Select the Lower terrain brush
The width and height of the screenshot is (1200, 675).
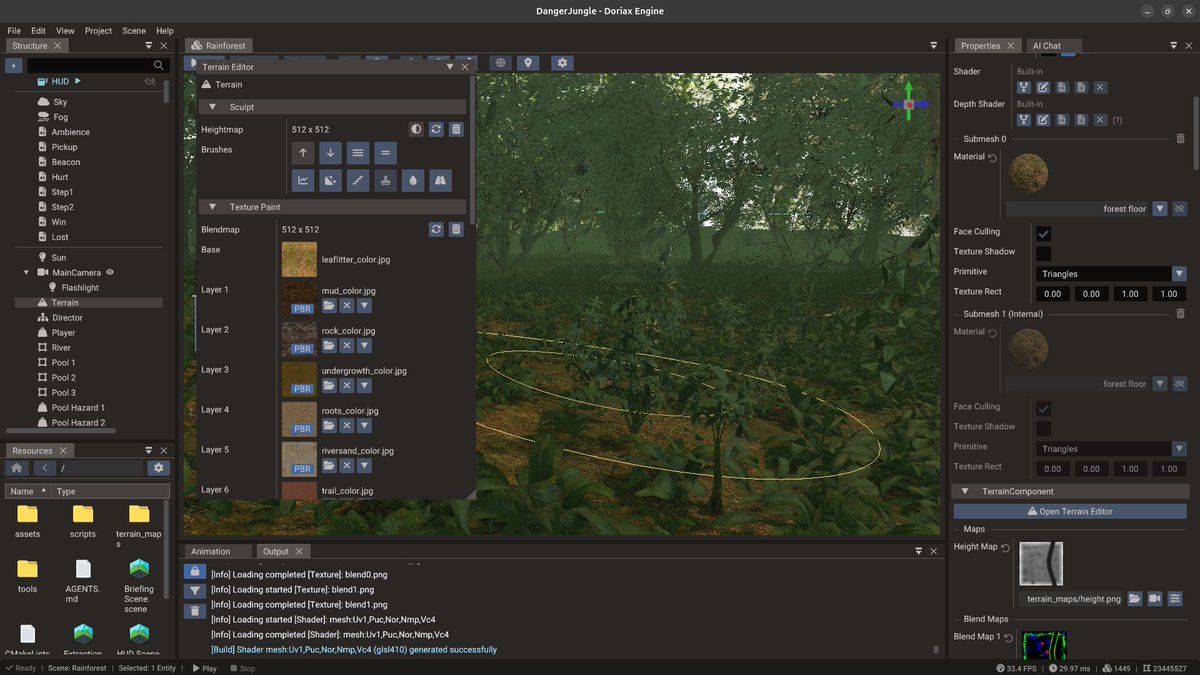click(331, 153)
